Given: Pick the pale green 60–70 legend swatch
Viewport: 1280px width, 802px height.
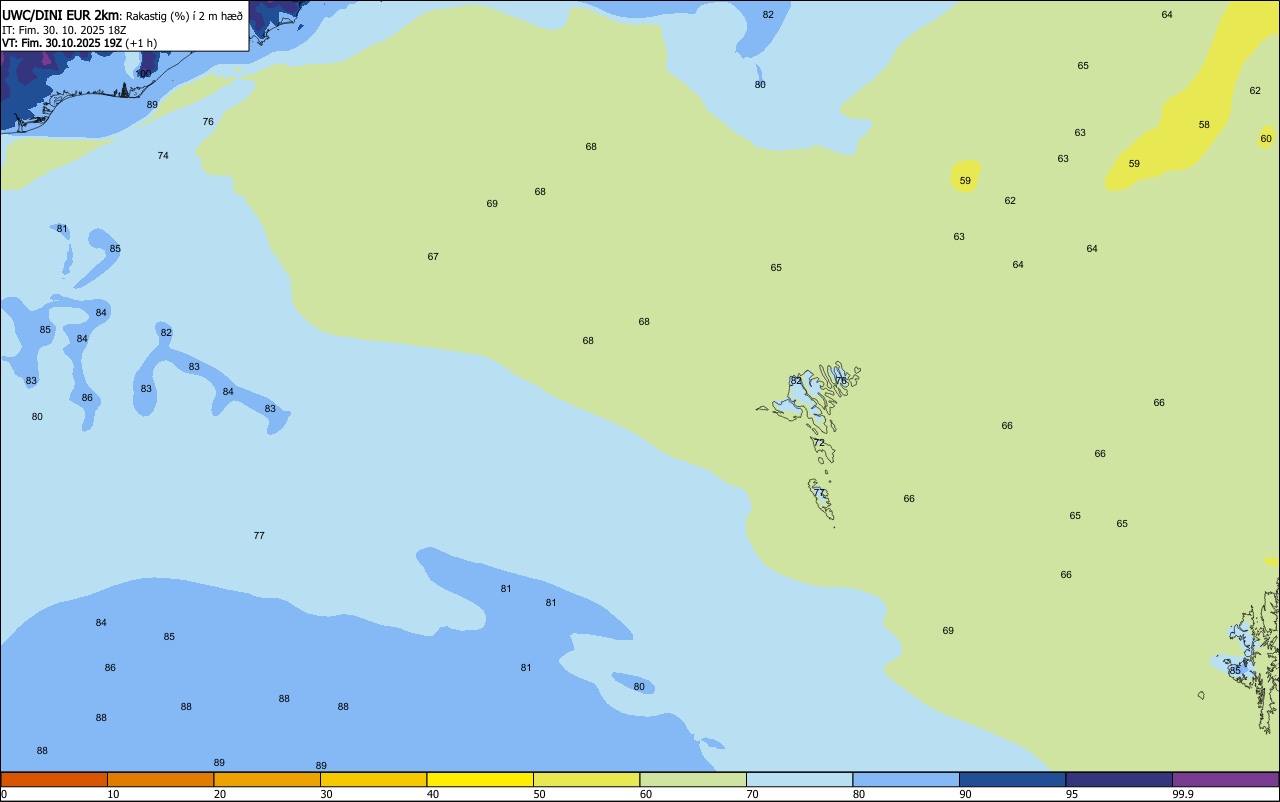Looking at the screenshot, I should 693,779.
